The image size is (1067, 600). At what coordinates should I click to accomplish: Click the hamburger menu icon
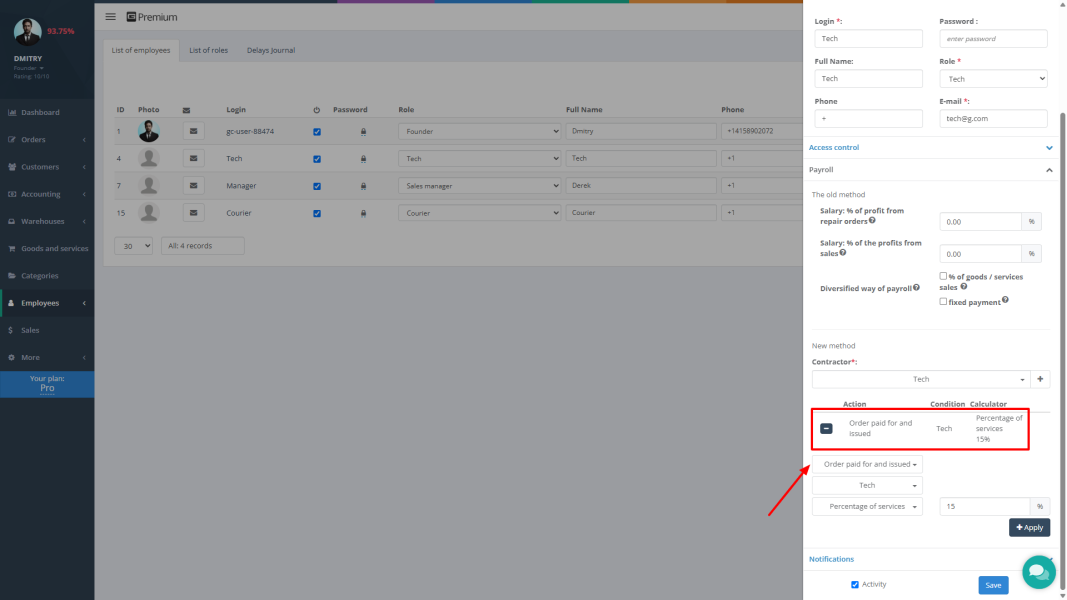point(110,17)
